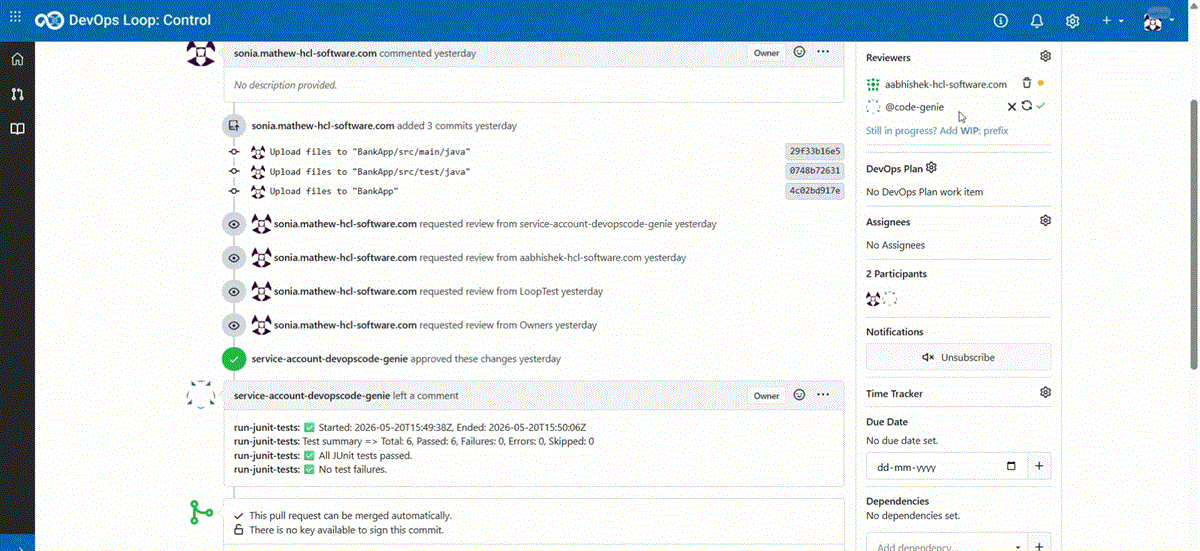Click the DevOps Loop infinity logo
The height and width of the screenshot is (551, 1200).
point(48,19)
